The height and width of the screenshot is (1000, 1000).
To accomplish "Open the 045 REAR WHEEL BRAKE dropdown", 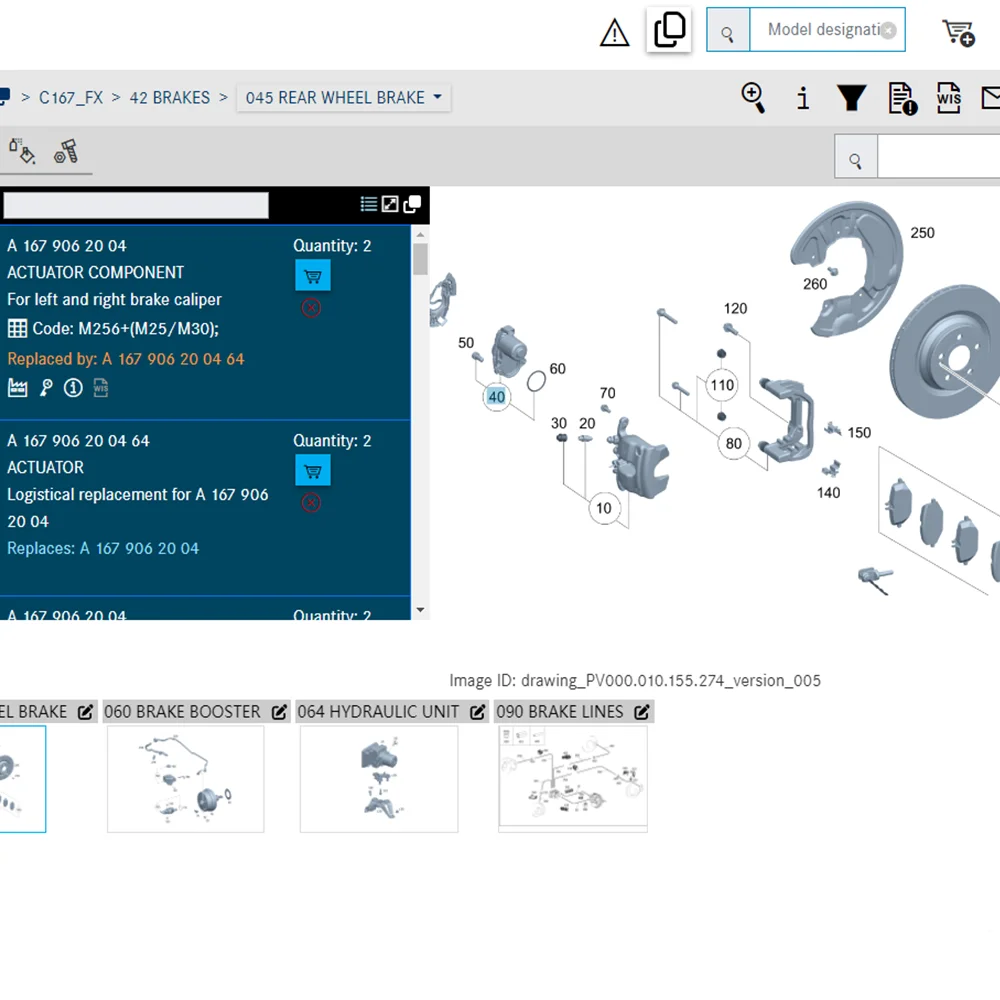I will point(343,98).
